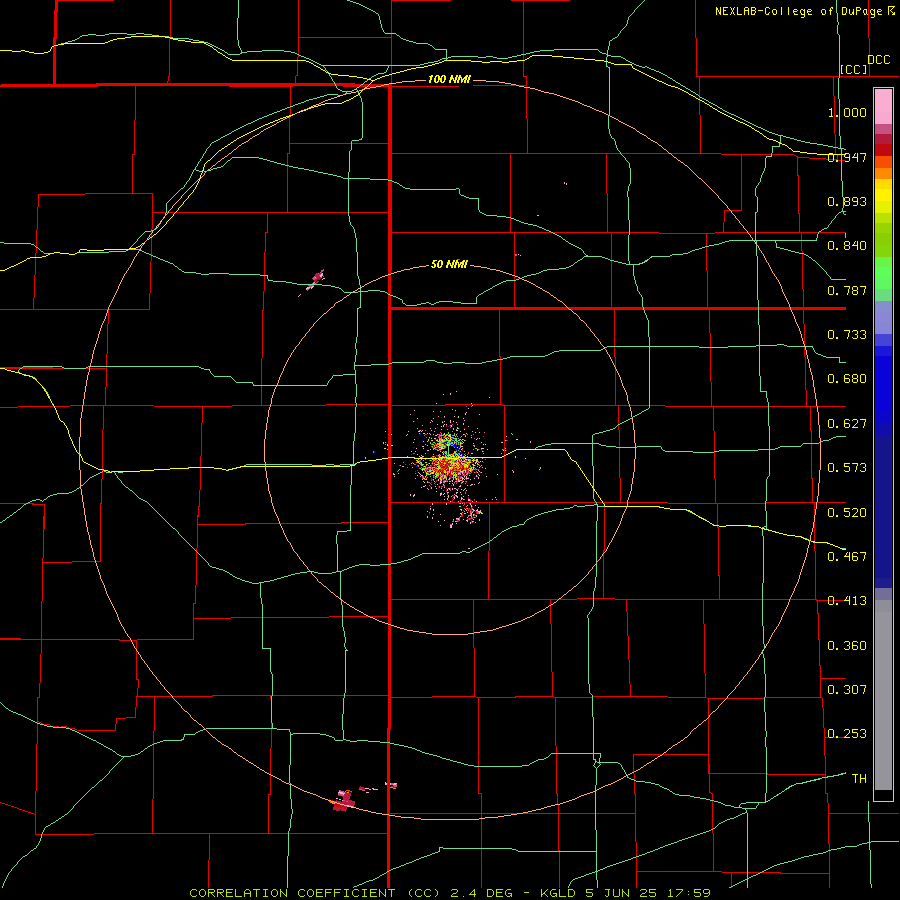
Task: Click the 0.520 color scale value
Action: click(x=847, y=512)
